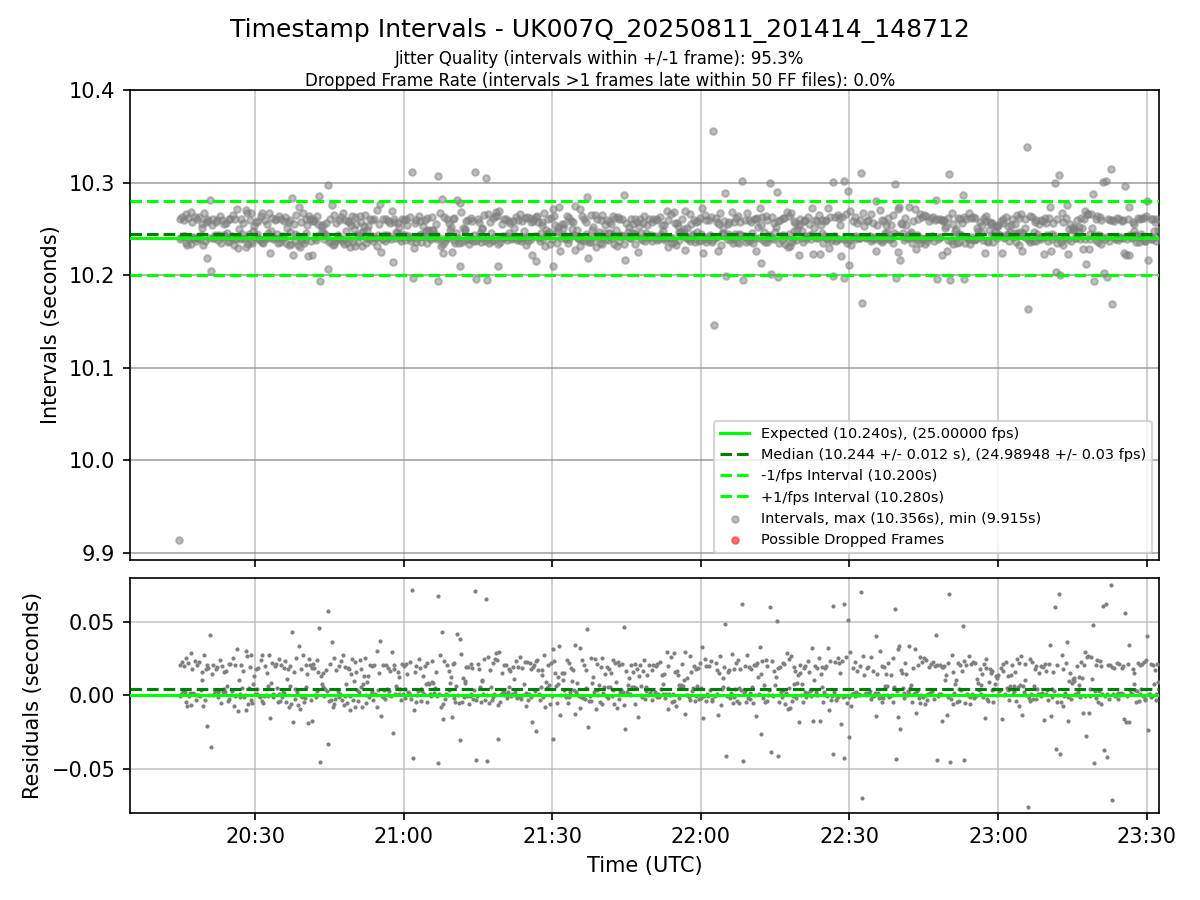Click the 22:30 time tick label
The height and width of the screenshot is (900, 1200).
click(849, 834)
